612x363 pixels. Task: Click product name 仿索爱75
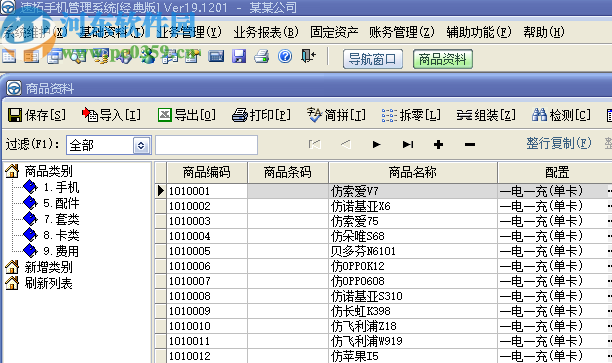pos(354,221)
